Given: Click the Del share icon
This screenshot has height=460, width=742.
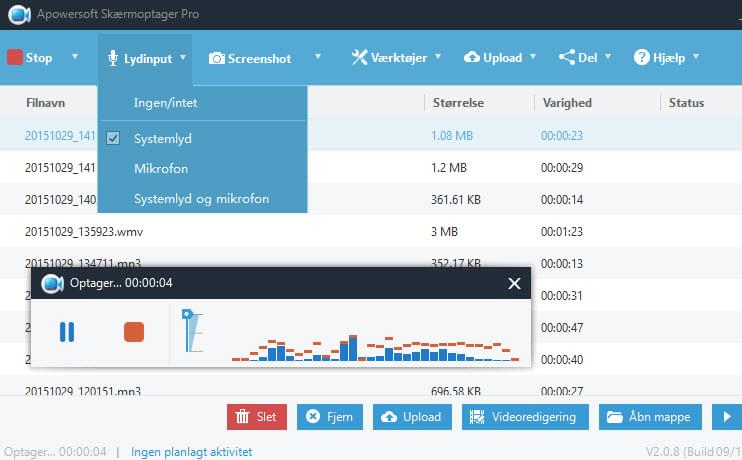Looking at the screenshot, I should point(566,58).
